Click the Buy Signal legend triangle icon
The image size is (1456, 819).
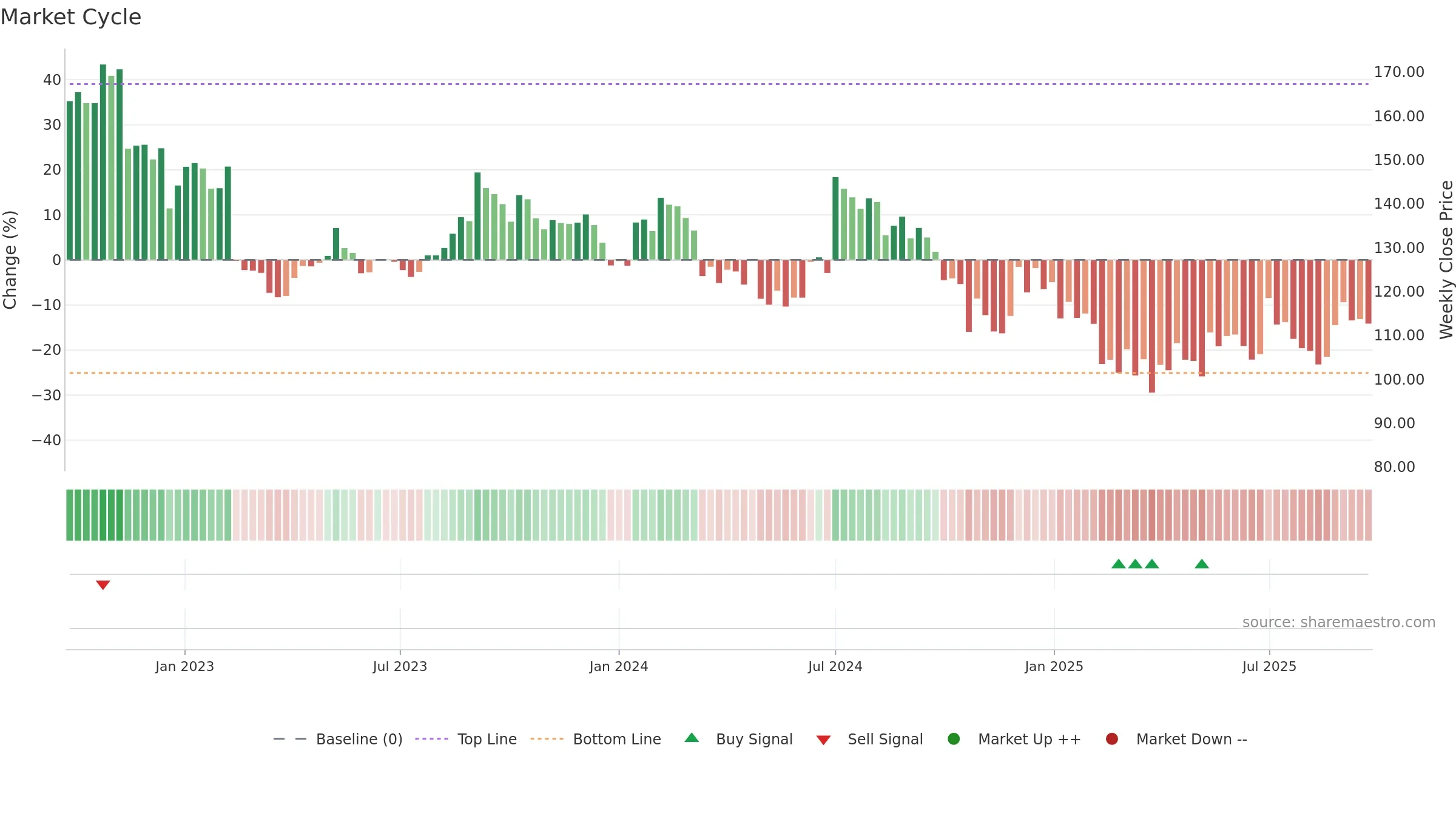click(x=692, y=738)
